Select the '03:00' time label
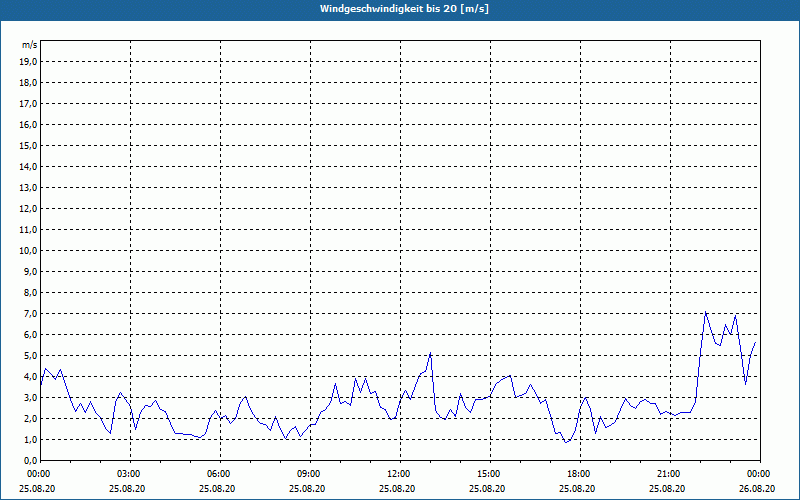Image resolution: width=800 pixels, height=500 pixels. point(127,474)
